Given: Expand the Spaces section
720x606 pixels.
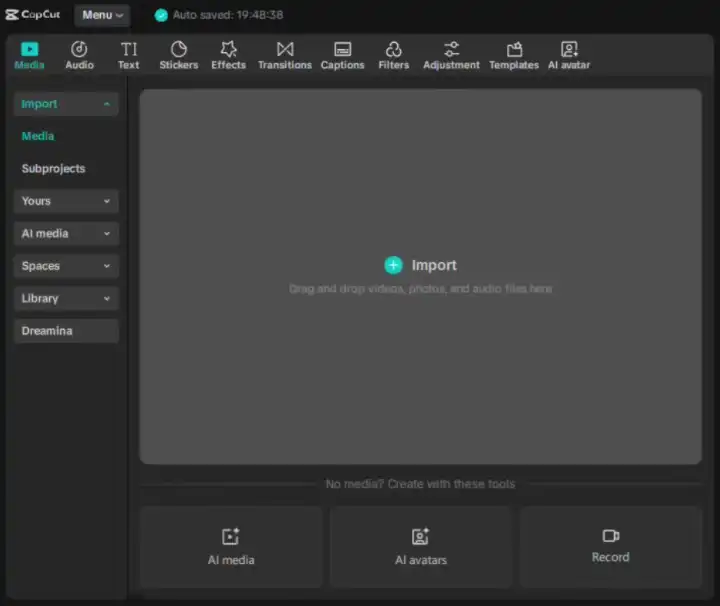Looking at the screenshot, I should click(66, 266).
